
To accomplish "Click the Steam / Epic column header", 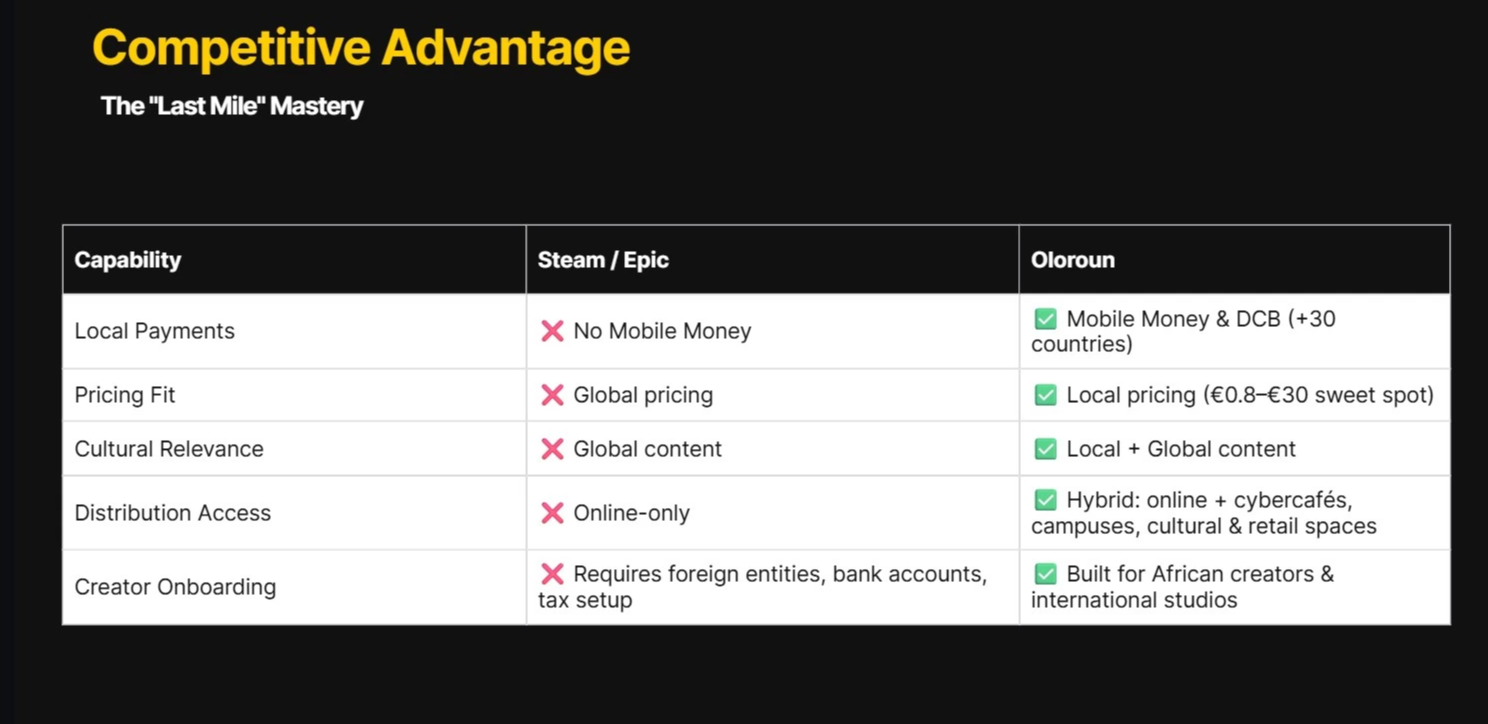I will [x=603, y=260].
